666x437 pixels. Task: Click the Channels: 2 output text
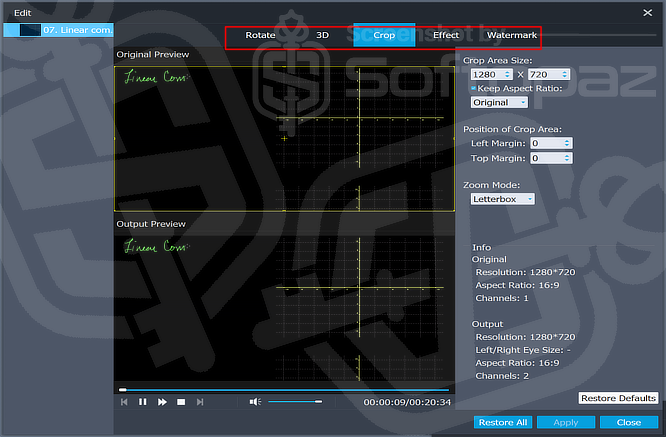[x=502, y=376]
